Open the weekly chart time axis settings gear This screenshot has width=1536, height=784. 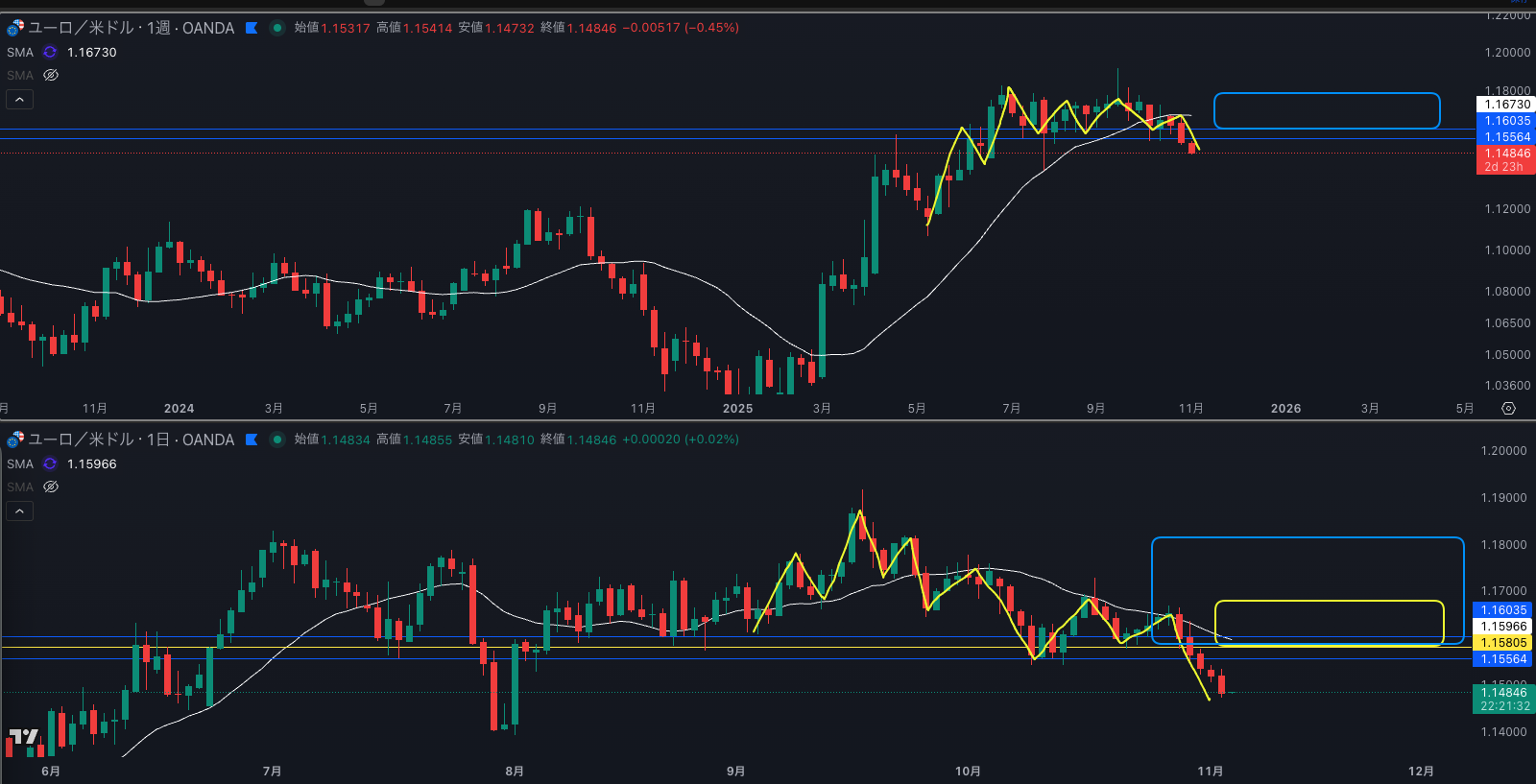[1508, 409]
